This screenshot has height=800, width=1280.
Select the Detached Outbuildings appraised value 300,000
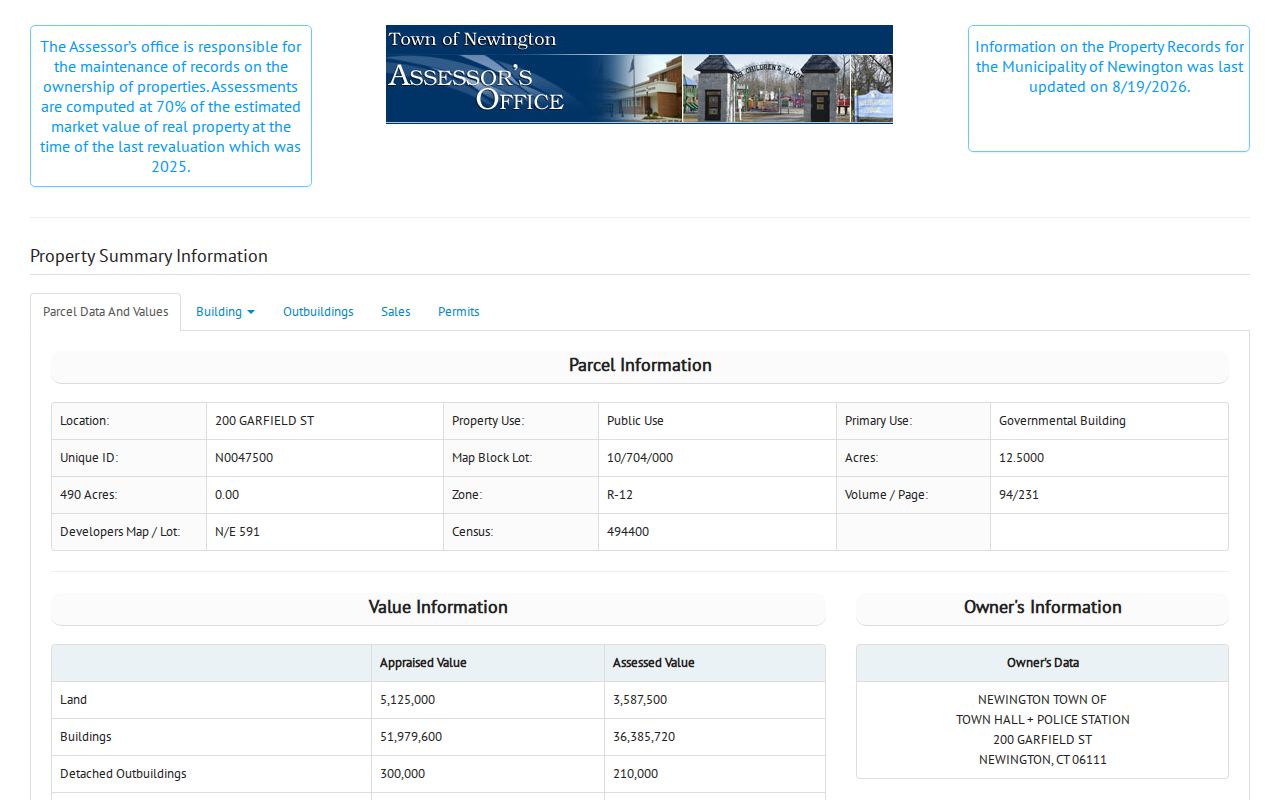click(402, 774)
